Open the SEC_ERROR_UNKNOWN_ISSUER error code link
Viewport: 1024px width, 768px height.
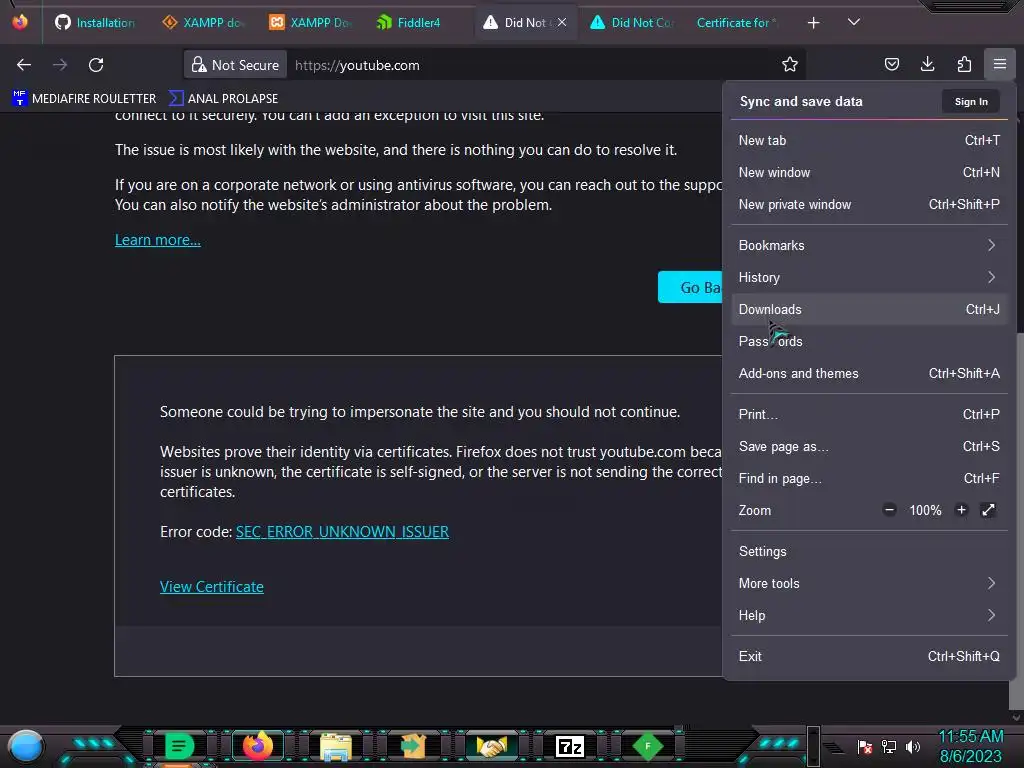coord(342,532)
